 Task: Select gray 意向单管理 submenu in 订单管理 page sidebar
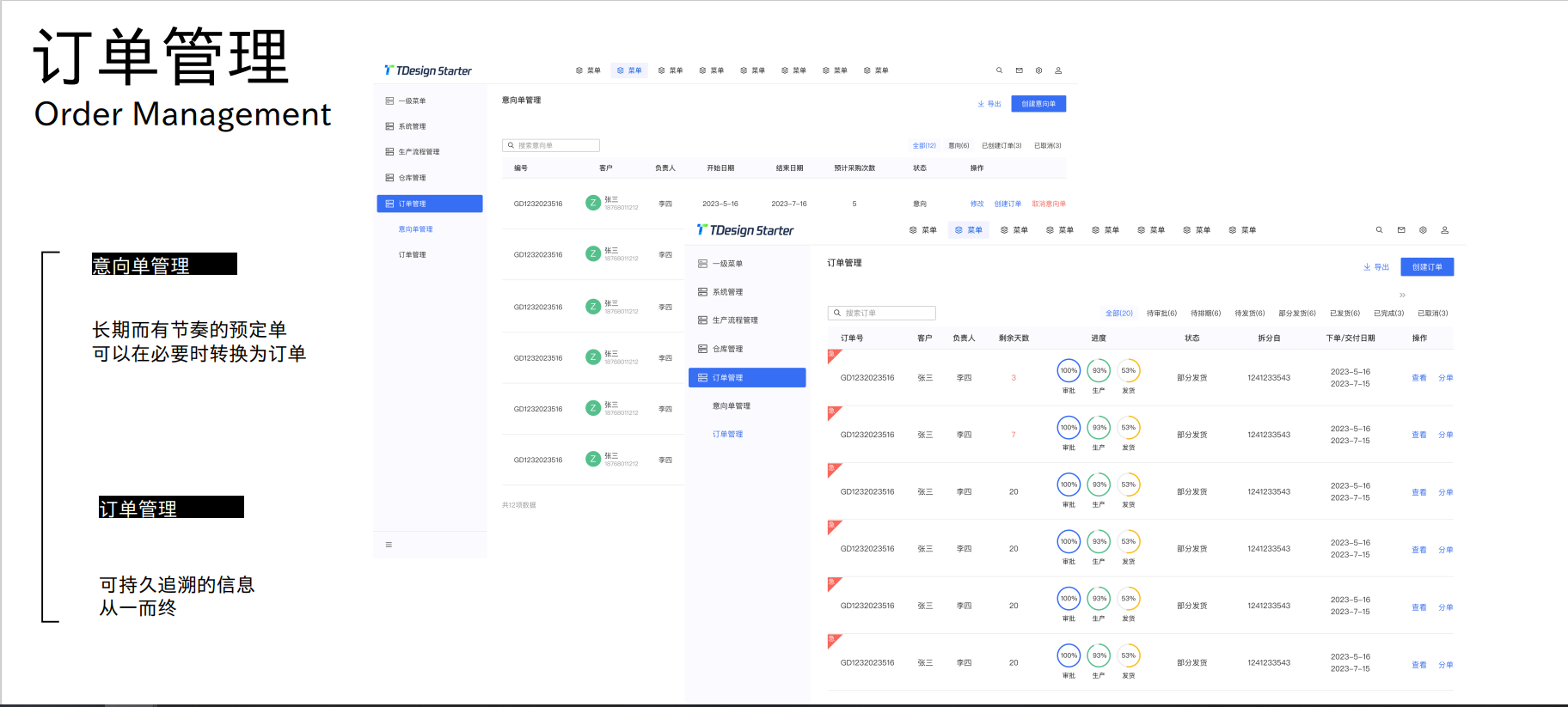732,406
